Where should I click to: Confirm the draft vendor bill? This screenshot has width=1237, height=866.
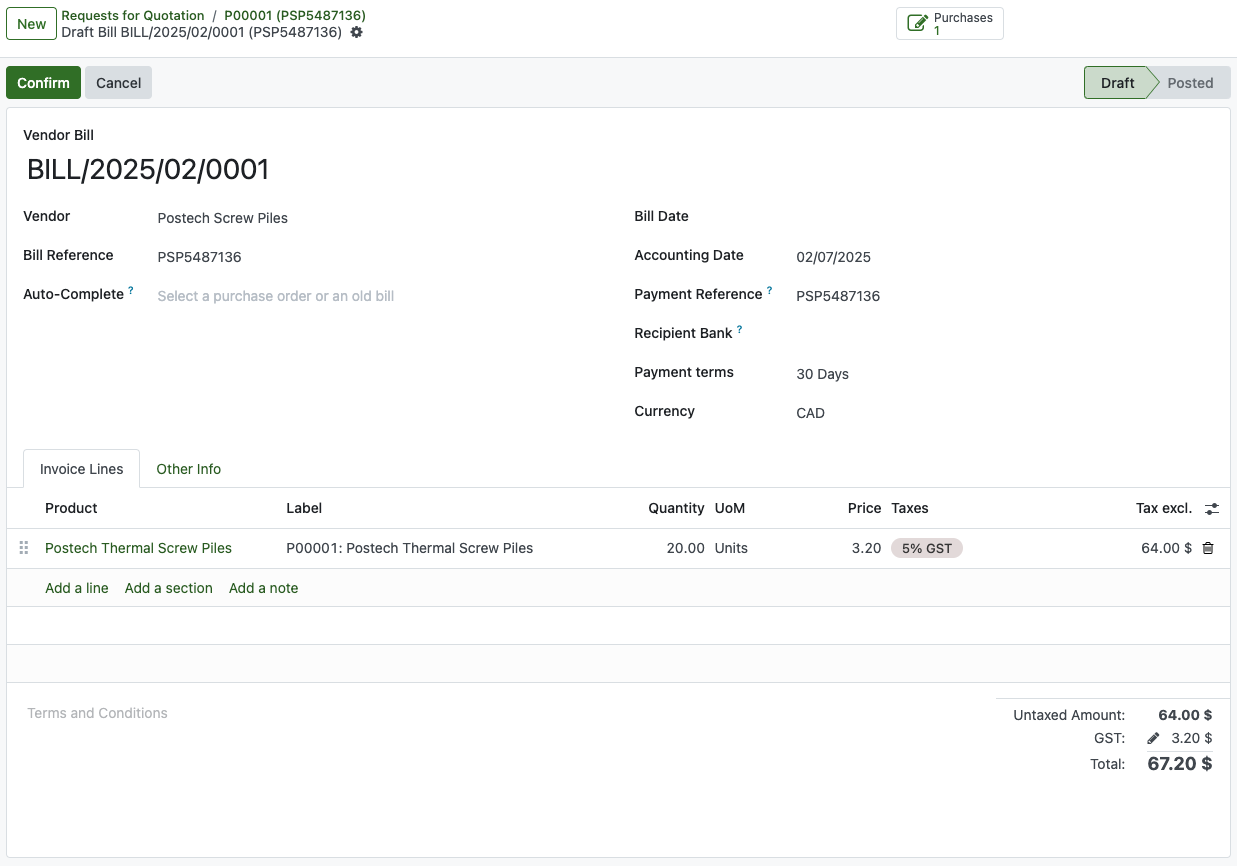(43, 83)
